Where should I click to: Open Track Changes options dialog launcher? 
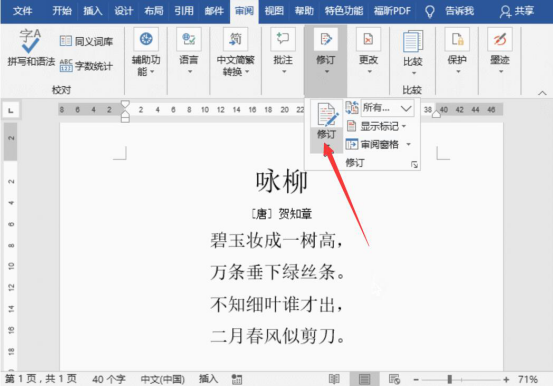(x=414, y=165)
